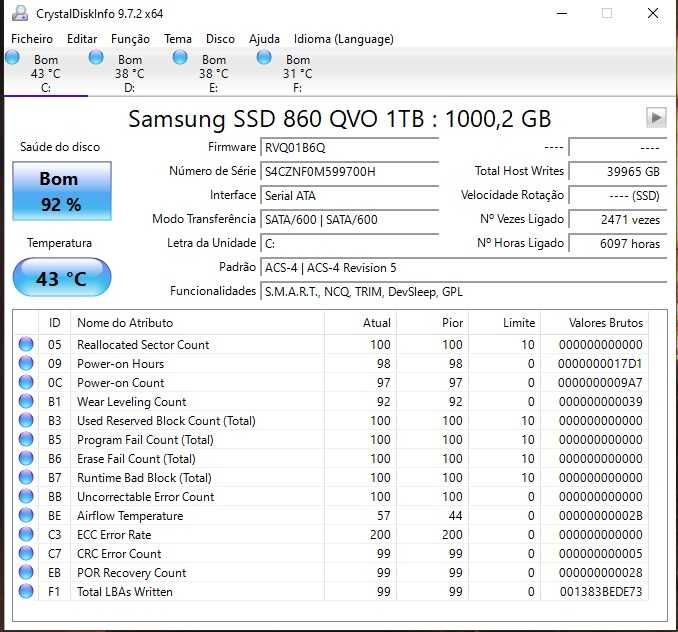This screenshot has width=678, height=632.
Task: Open the Disco menu
Action: [x=220, y=39]
